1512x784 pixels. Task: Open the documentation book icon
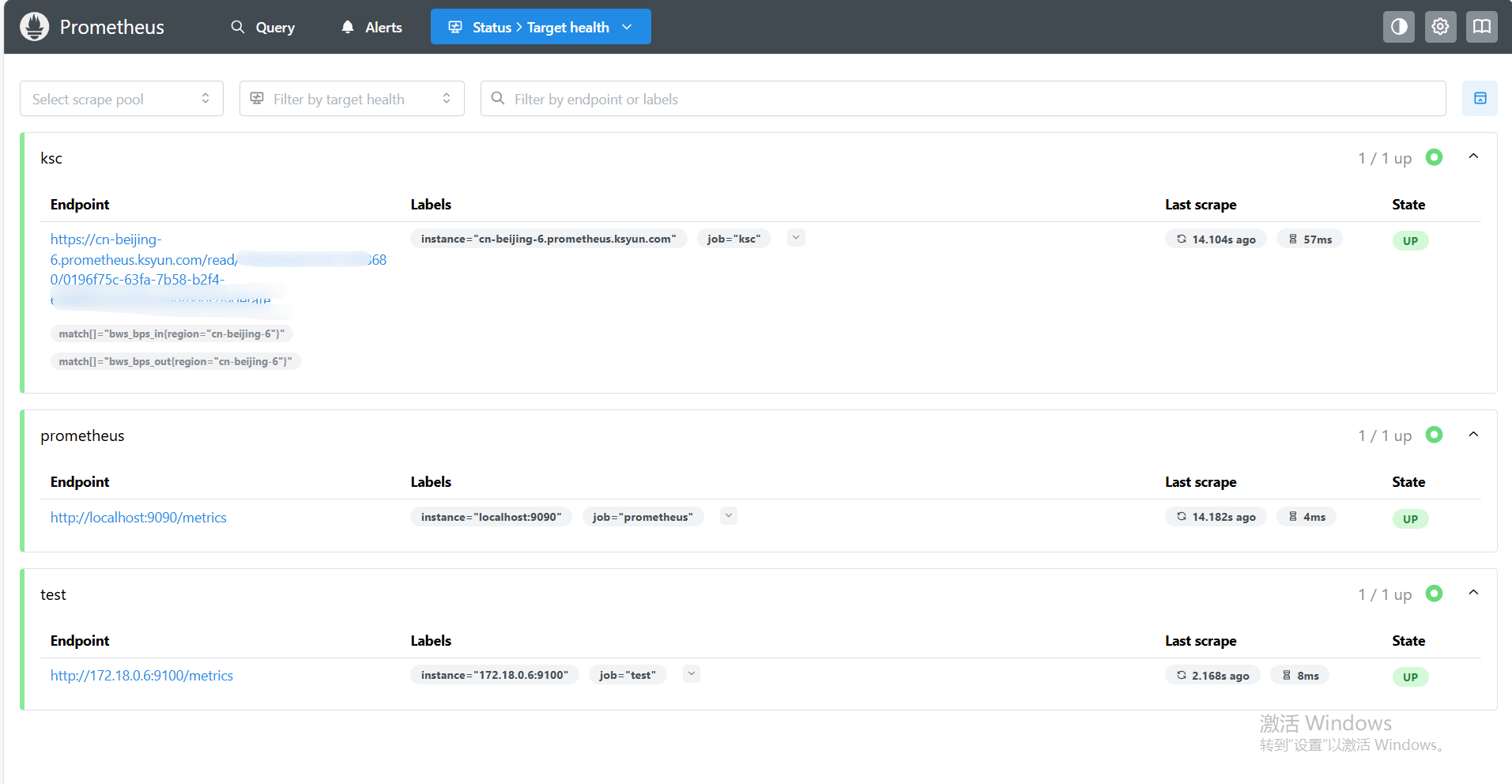(1481, 27)
